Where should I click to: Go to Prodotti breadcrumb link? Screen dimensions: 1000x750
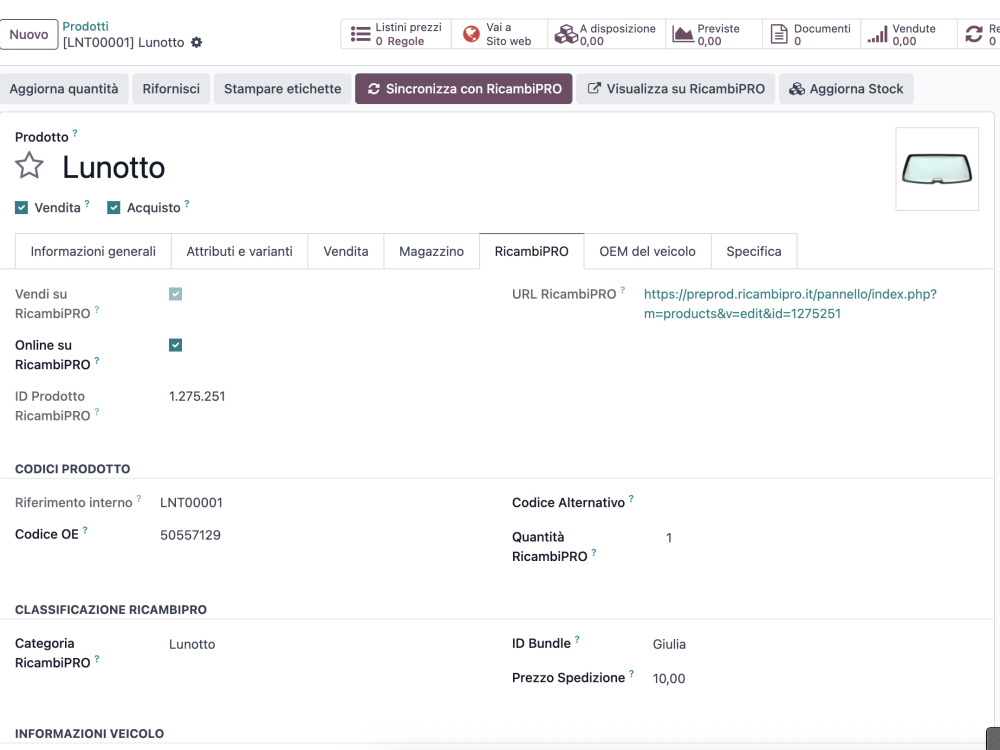pos(85,26)
